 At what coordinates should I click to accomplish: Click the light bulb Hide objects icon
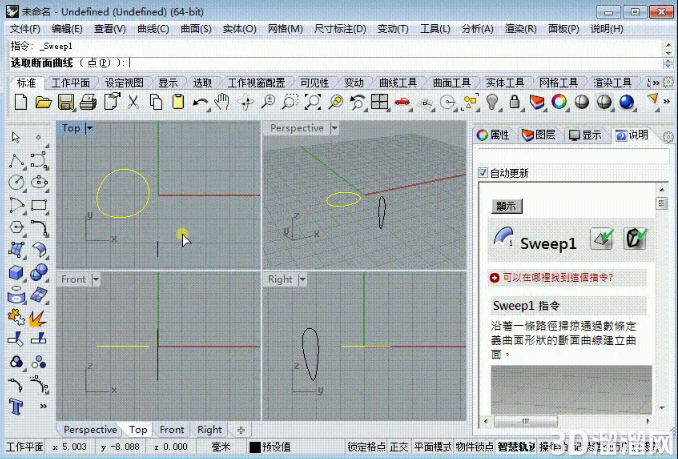click(x=492, y=102)
